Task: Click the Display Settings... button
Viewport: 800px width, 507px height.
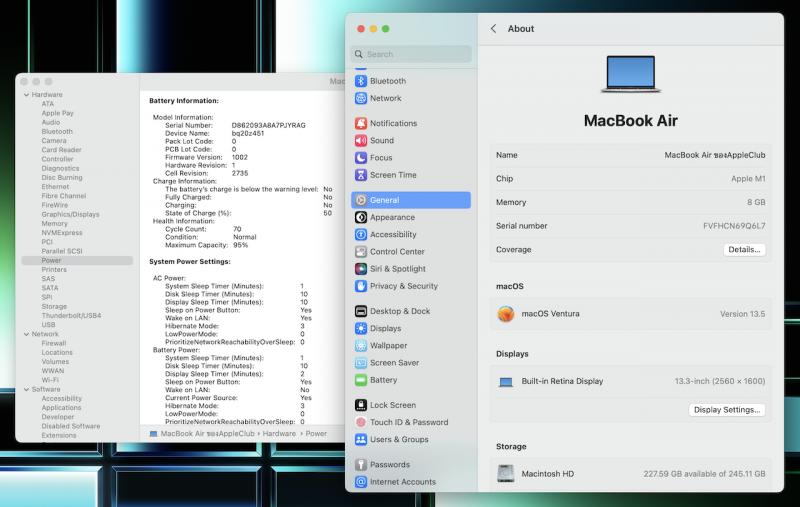Action: 728,410
